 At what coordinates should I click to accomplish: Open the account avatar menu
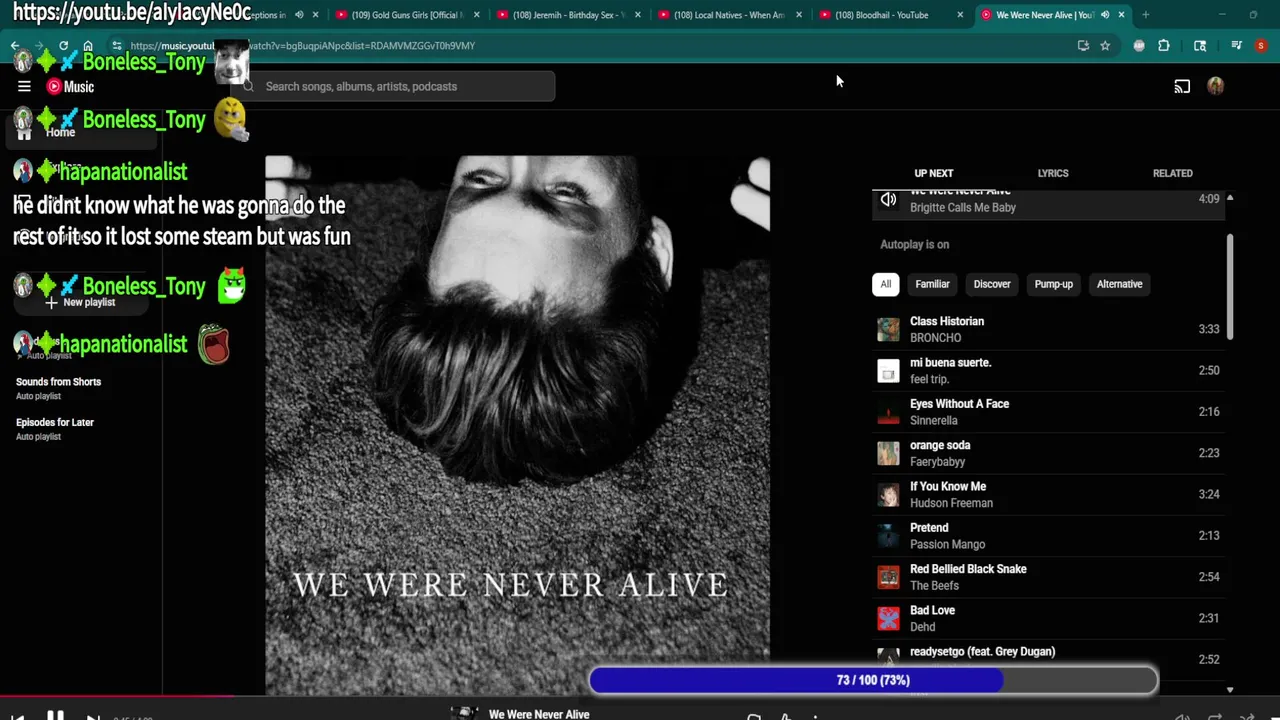[x=1215, y=86]
